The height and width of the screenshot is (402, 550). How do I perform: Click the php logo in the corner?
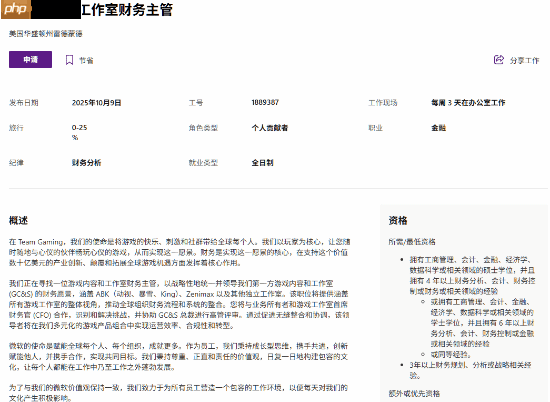pyautogui.click(x=16, y=9)
